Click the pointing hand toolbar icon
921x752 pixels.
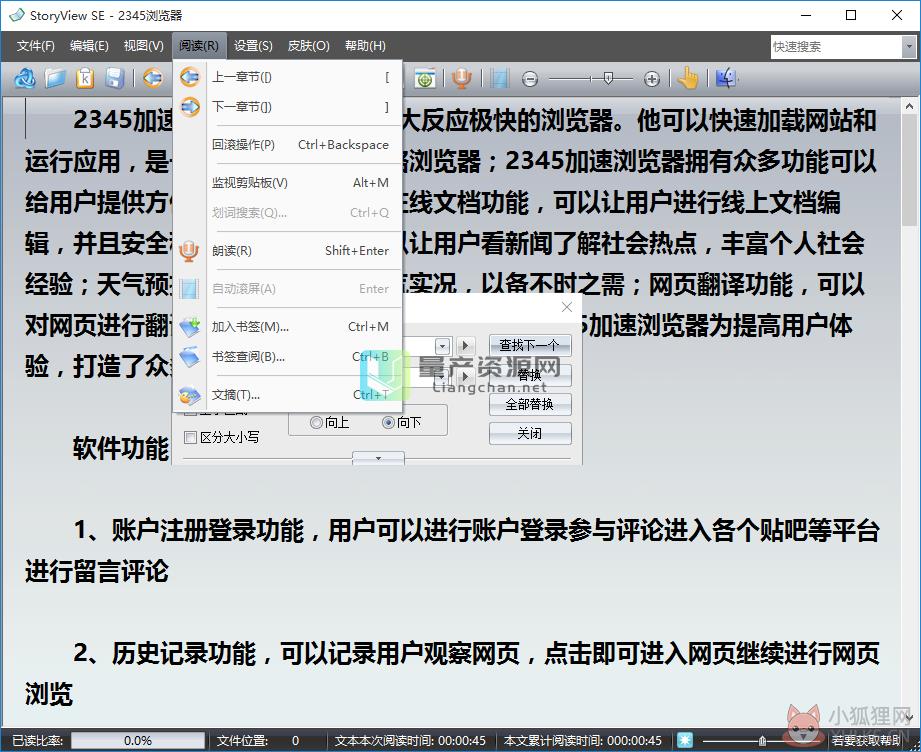[x=688, y=78]
